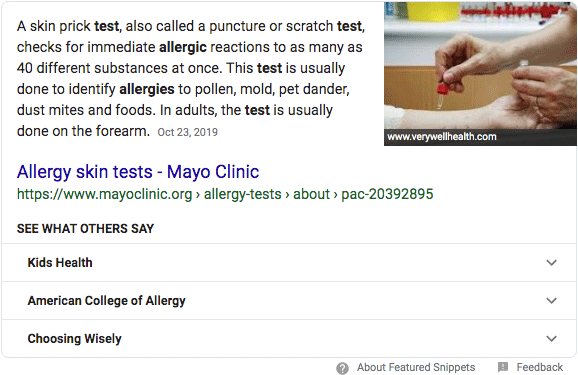Open the Choosing Wisely section label
The height and width of the screenshot is (375, 578).
(74, 338)
